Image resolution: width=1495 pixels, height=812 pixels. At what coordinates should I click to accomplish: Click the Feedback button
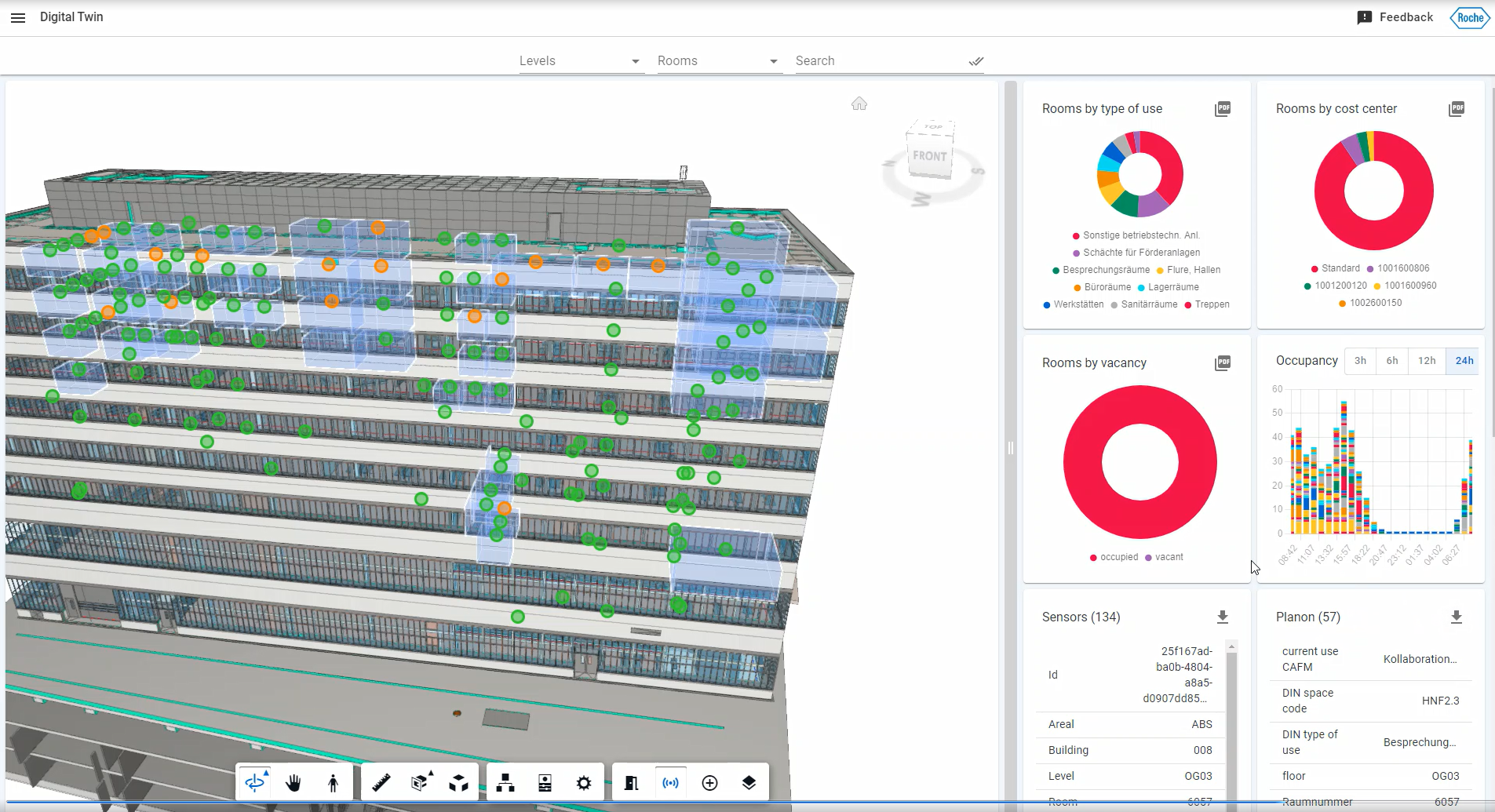tap(1395, 17)
